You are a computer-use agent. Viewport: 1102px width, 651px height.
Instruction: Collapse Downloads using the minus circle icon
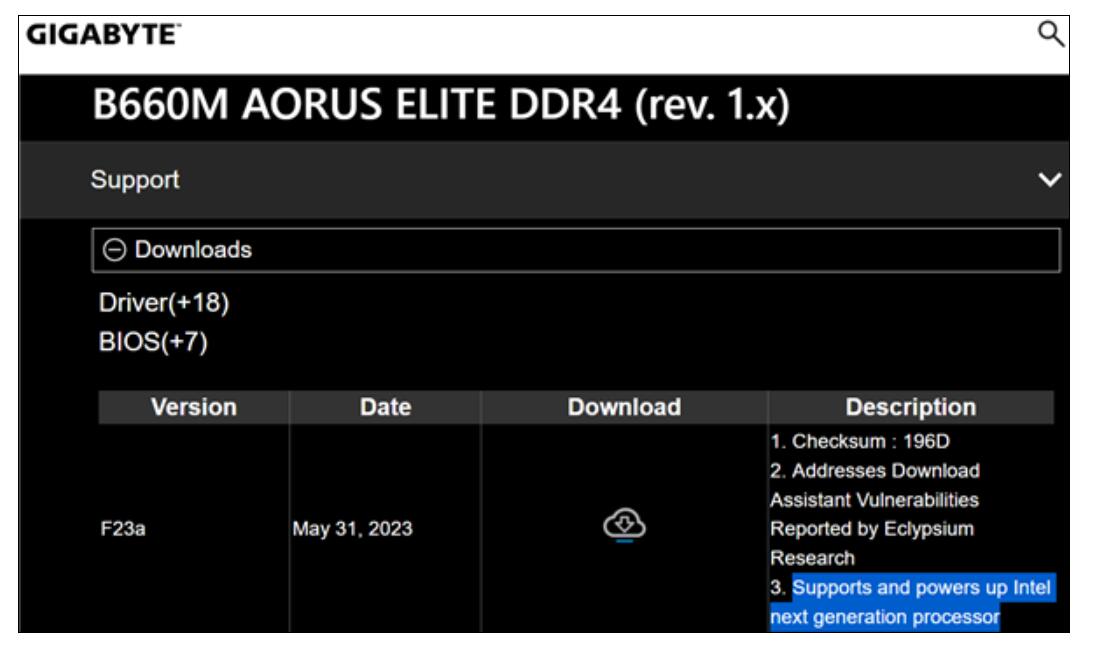[x=114, y=250]
